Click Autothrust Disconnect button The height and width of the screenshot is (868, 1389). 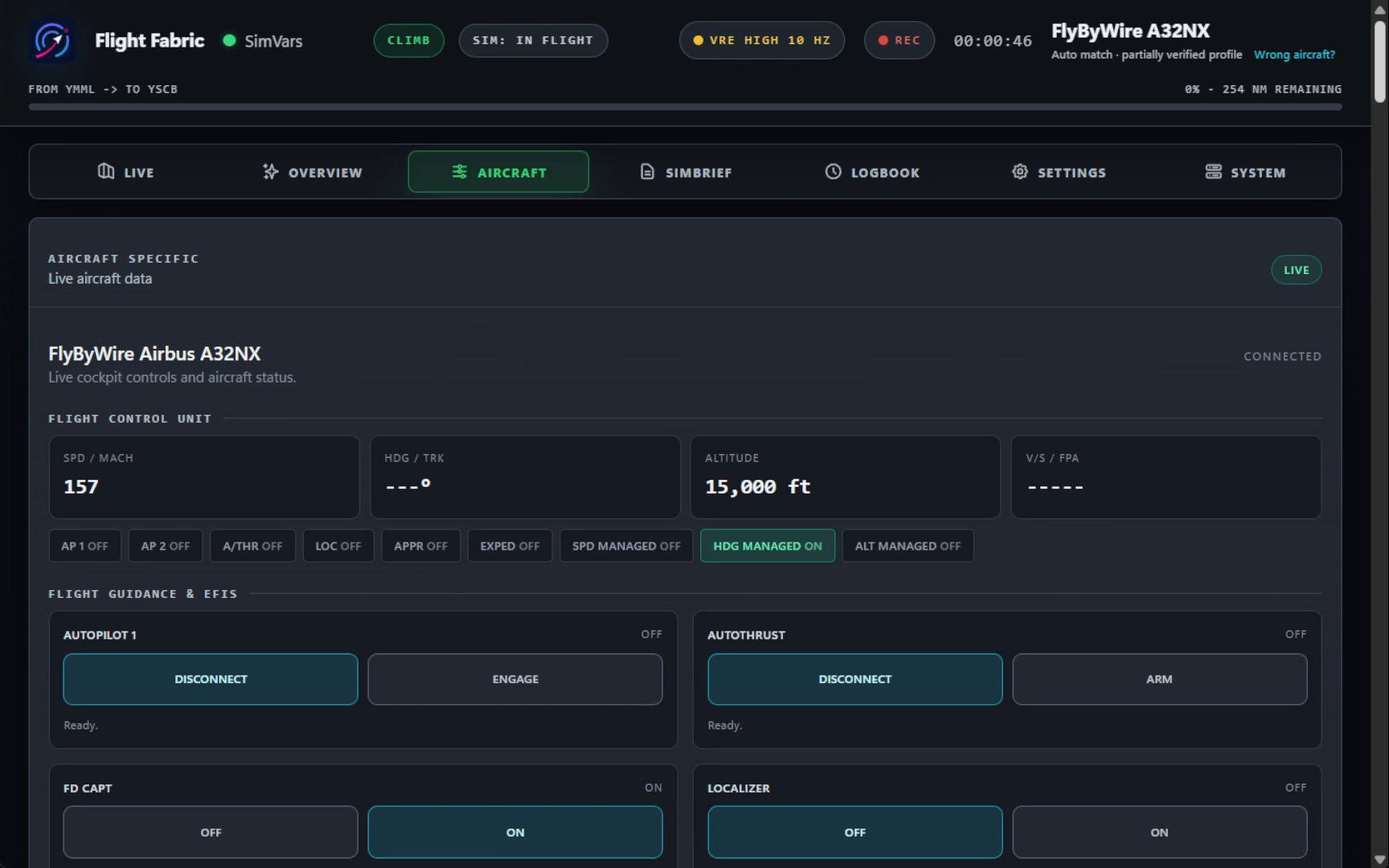[855, 679]
